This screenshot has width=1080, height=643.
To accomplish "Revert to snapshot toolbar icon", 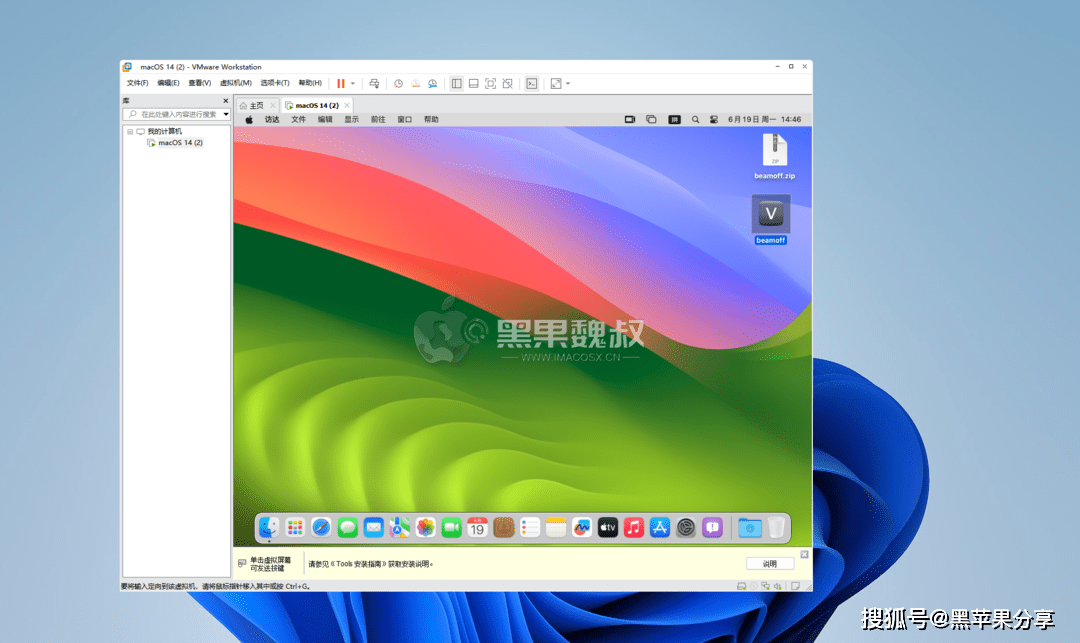I will point(415,83).
